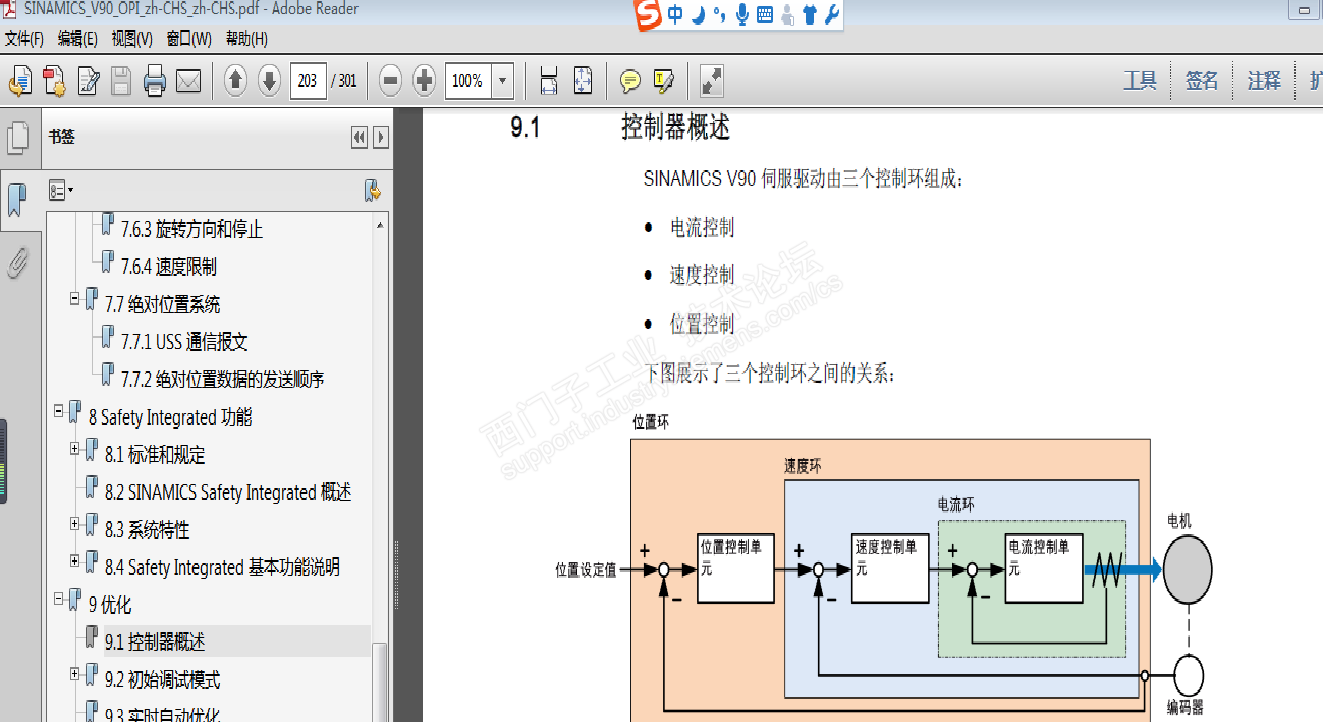Expand the 8.1 标准和规定 bookmark
This screenshot has width=1323, height=722.
tap(74, 450)
